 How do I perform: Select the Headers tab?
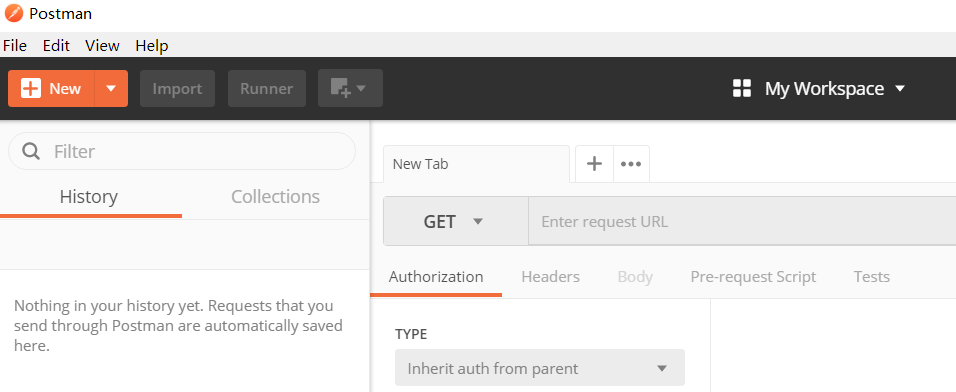tap(551, 277)
